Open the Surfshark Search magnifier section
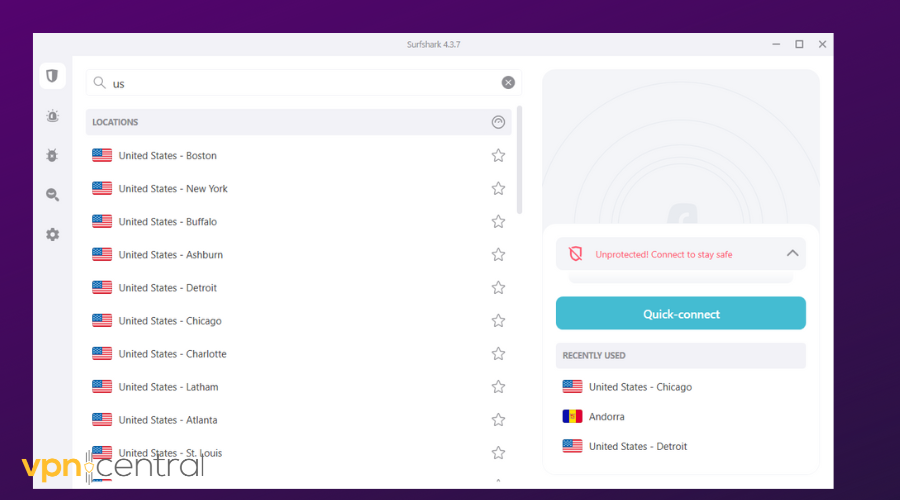 click(52, 195)
